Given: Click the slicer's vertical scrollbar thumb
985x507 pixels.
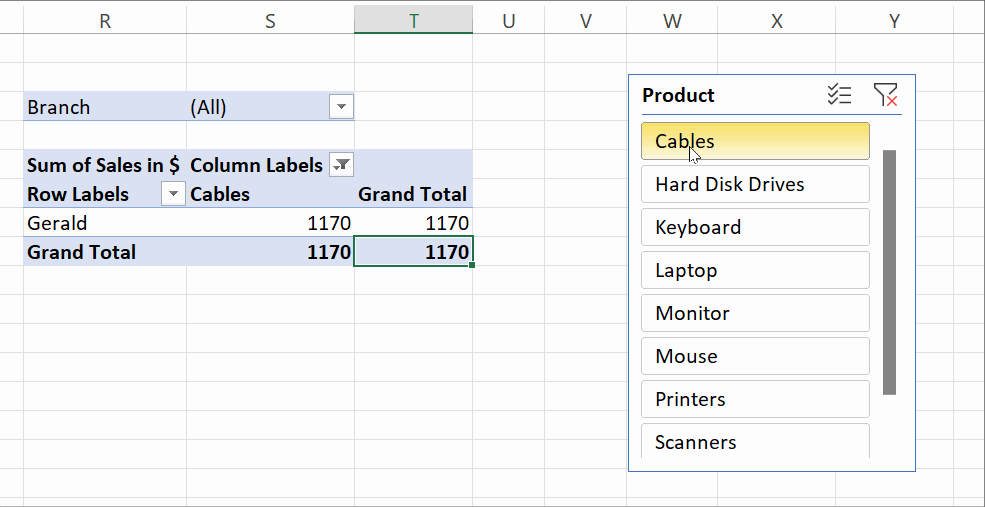Looking at the screenshot, I should (889, 272).
